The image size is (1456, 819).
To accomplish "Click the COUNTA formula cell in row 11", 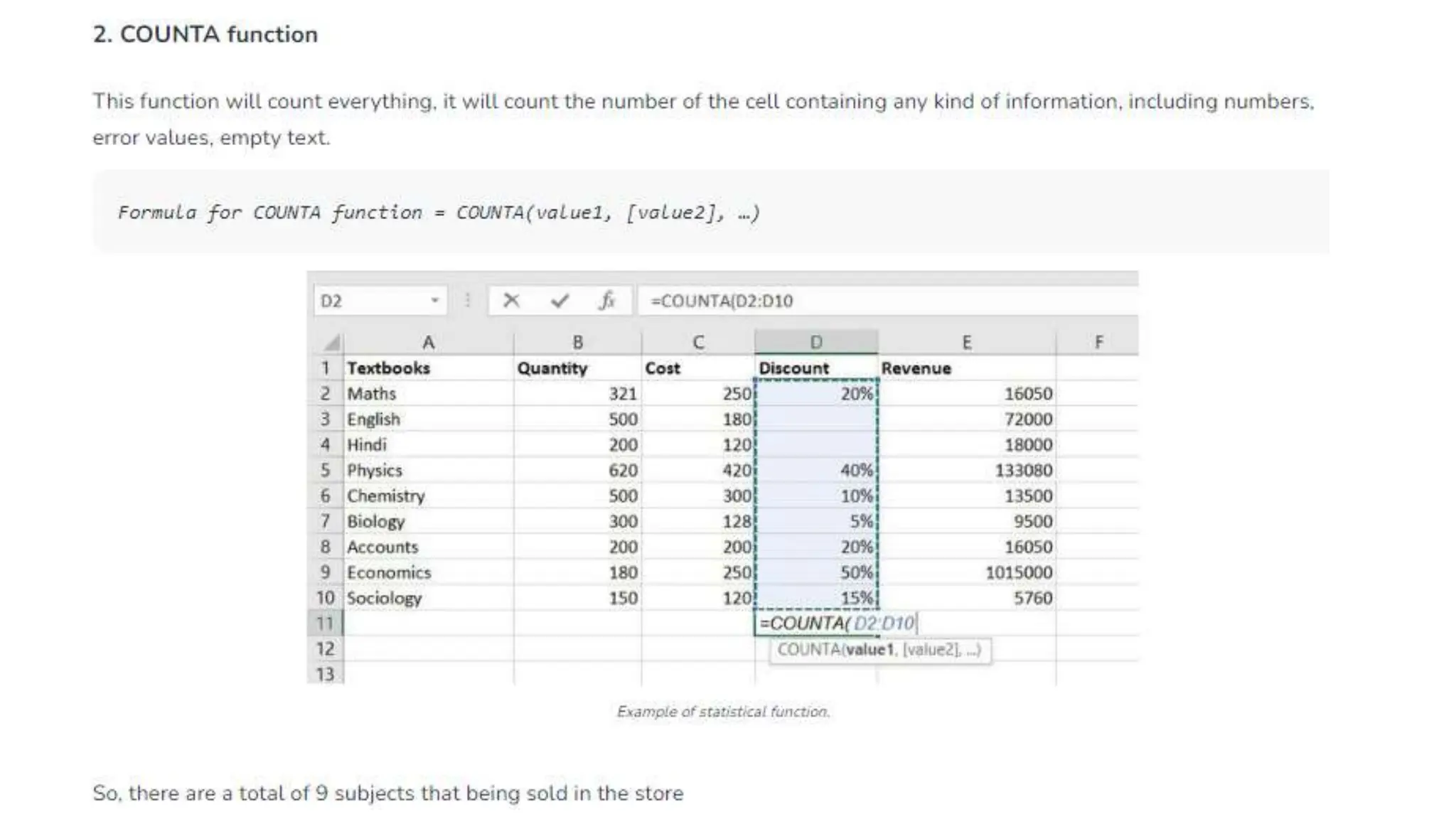I will 815,623.
